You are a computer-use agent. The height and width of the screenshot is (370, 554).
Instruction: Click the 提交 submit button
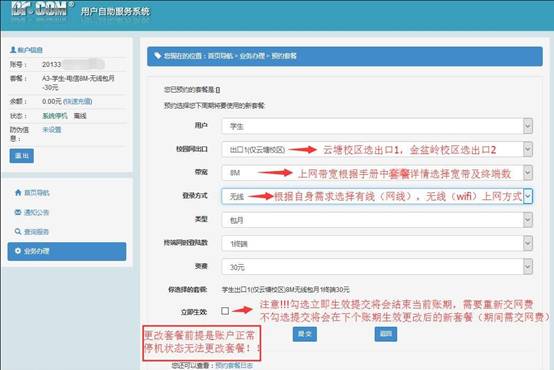tap(305, 334)
